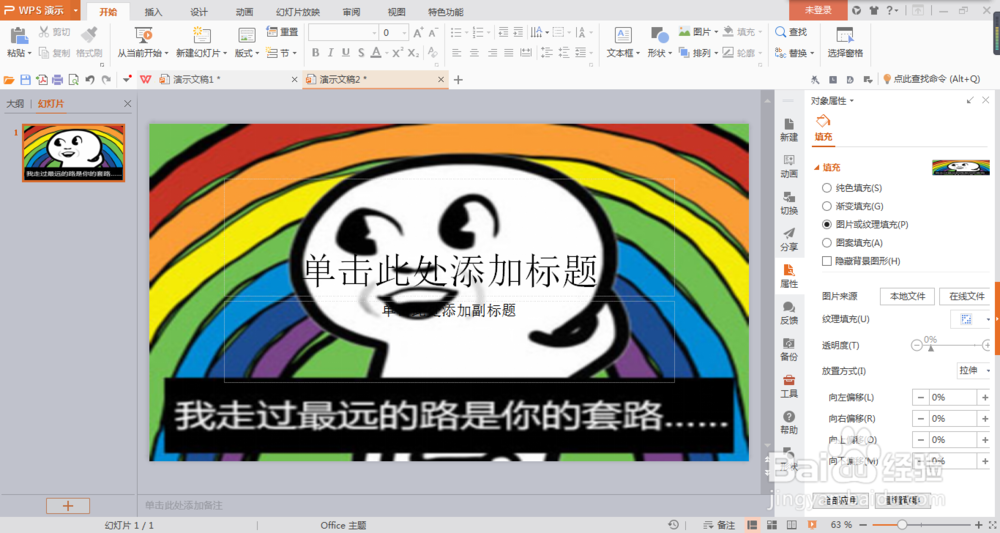Click the Undo arrow icon
Viewport: 1000px width, 533px height.
[90, 80]
